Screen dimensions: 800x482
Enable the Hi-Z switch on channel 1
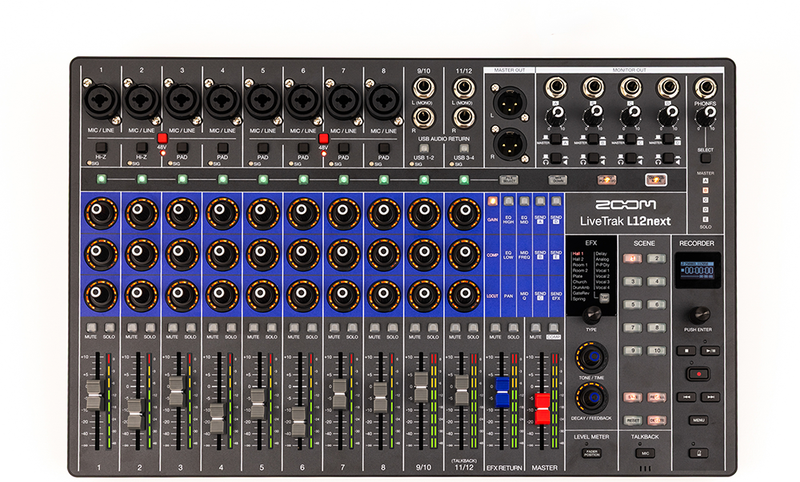[101, 148]
